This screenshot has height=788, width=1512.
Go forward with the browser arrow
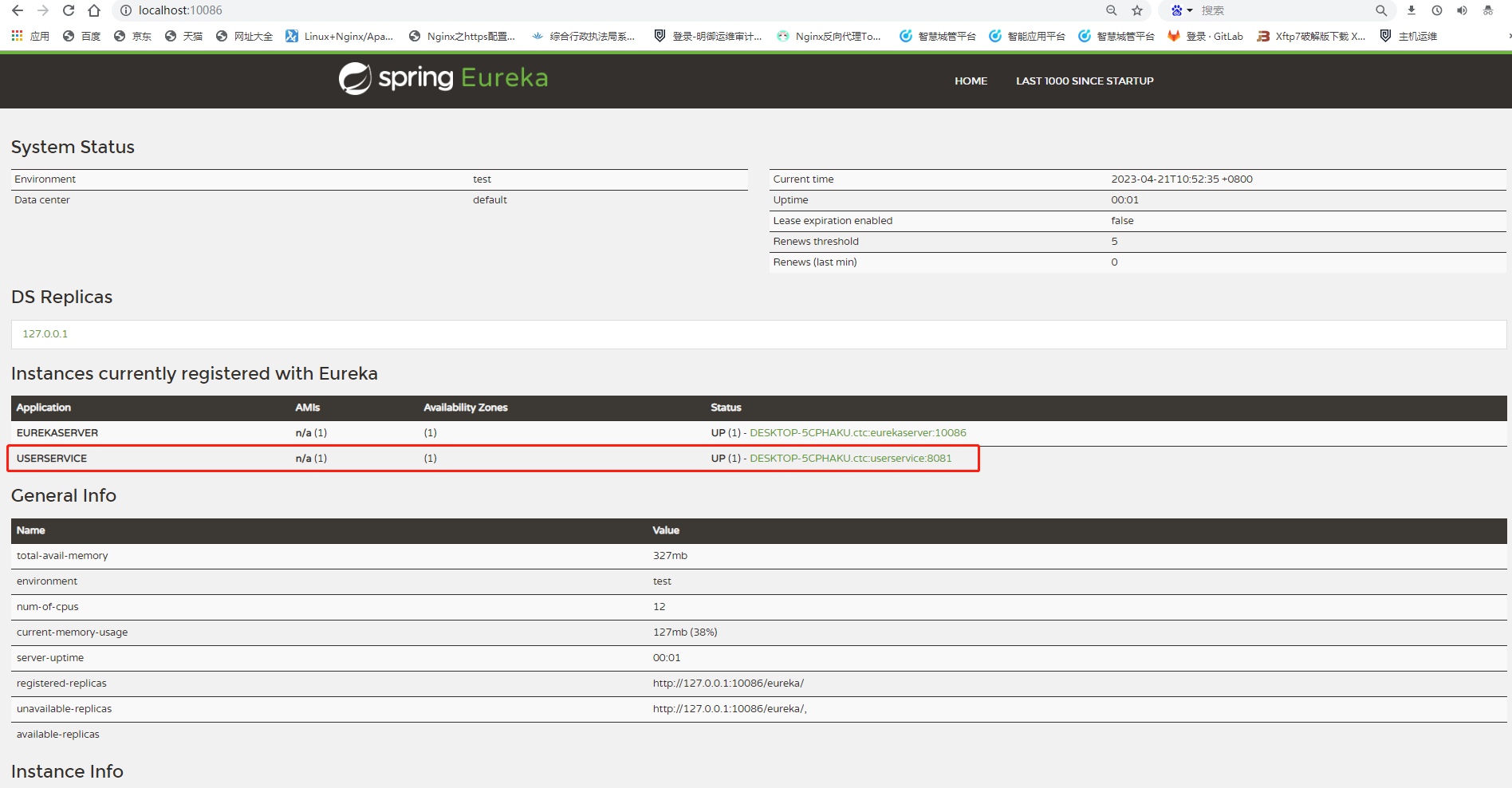click(x=43, y=10)
